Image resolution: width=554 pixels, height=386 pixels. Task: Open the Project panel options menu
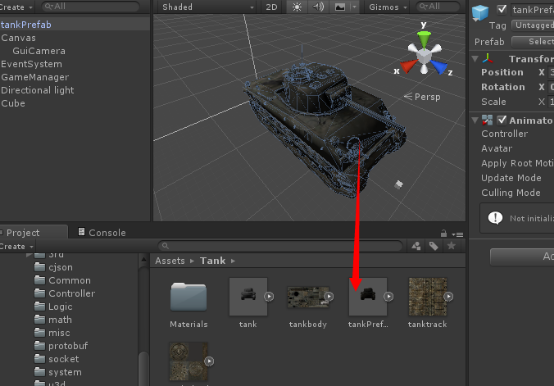(458, 234)
